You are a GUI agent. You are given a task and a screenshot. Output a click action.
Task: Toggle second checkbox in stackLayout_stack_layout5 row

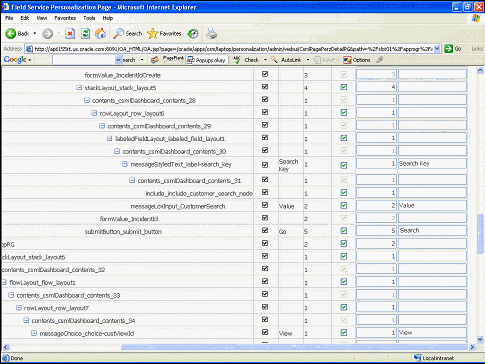[x=344, y=87]
